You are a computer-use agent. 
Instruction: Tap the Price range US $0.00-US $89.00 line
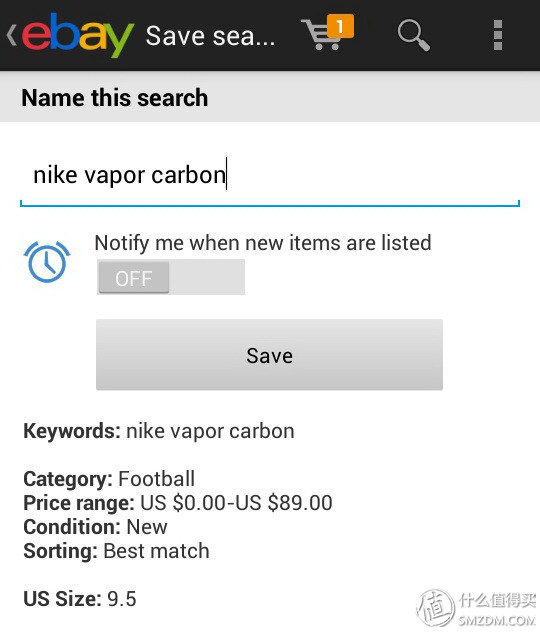pyautogui.click(x=178, y=503)
